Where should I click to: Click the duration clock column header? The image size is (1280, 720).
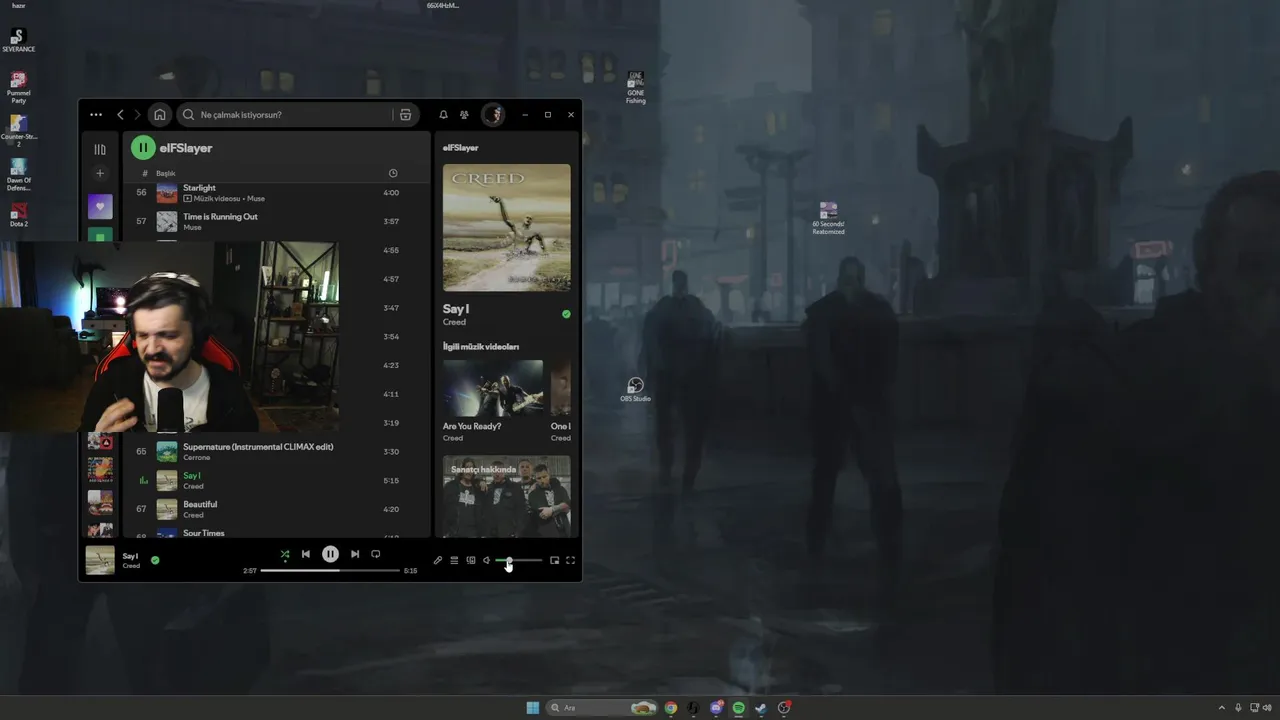point(393,173)
